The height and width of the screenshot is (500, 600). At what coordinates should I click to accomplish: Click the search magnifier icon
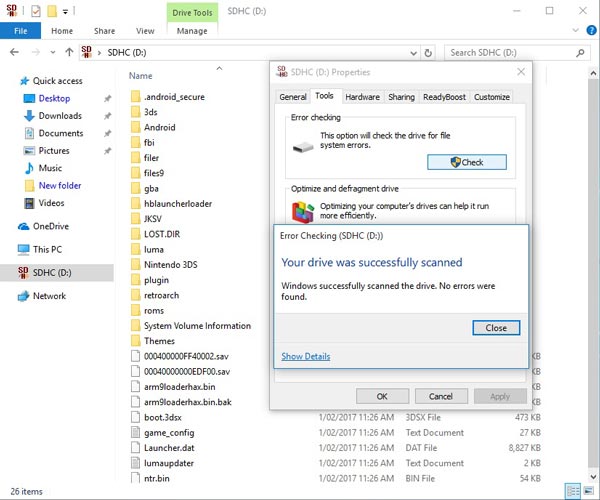pyautogui.click(x=580, y=53)
